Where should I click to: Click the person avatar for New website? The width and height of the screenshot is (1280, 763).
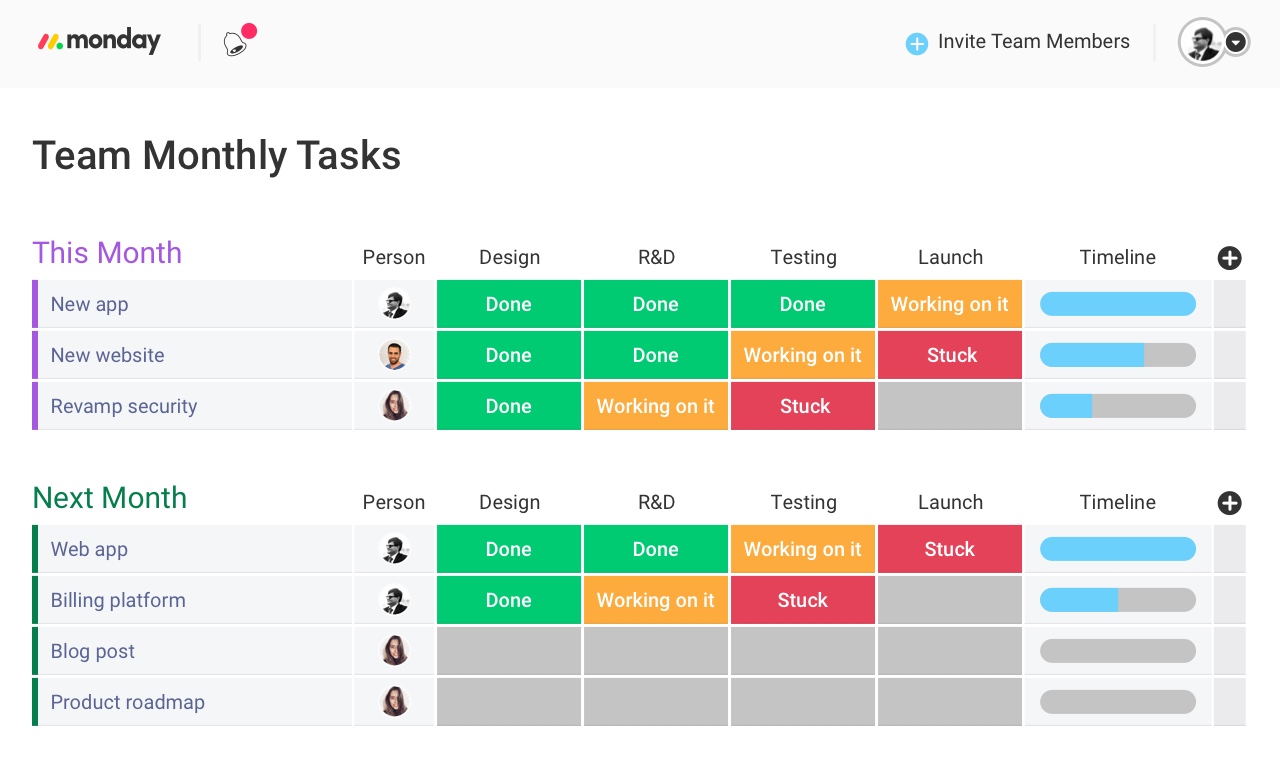[394, 355]
